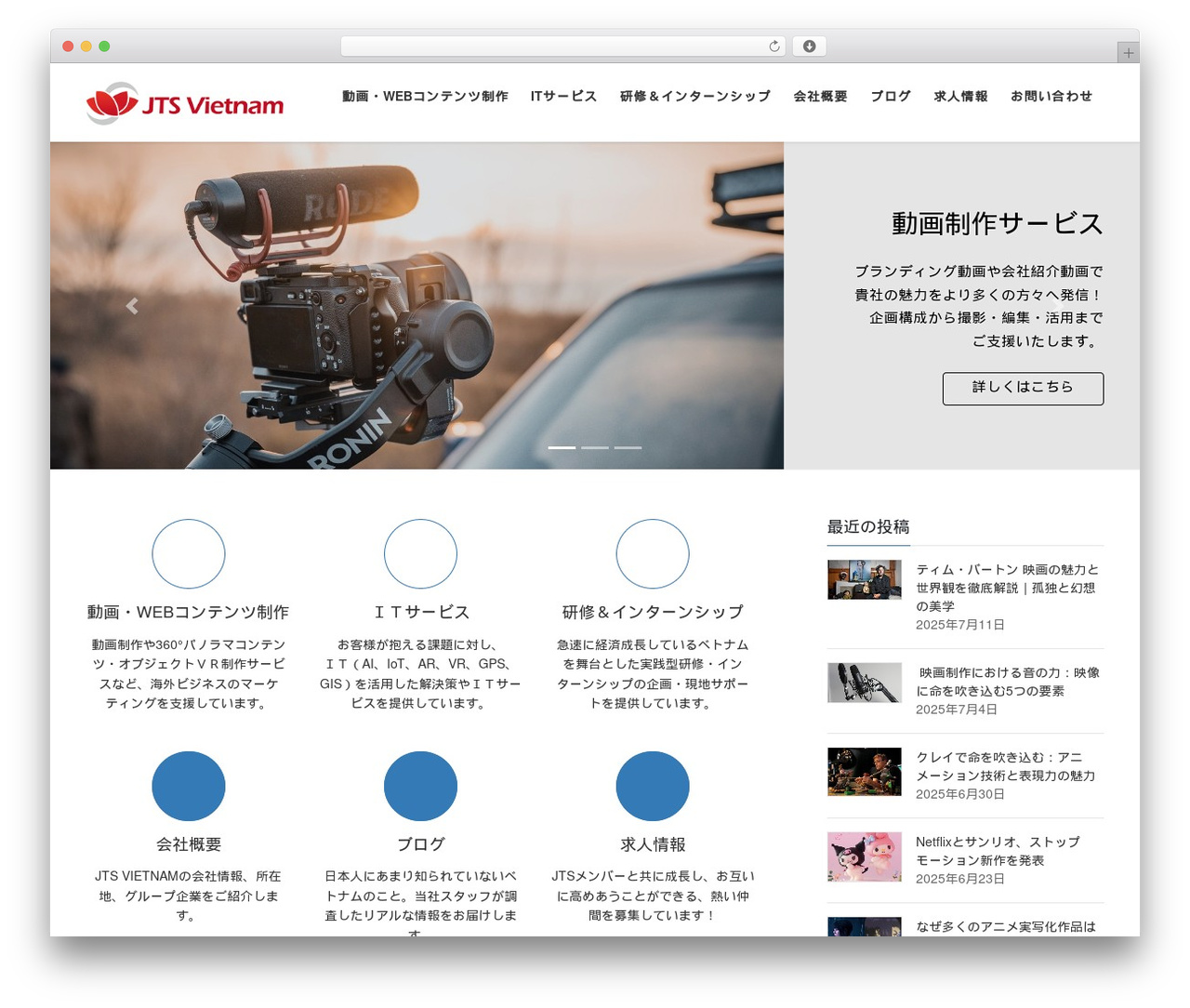
Task: Open a new browser tab with plus button
Action: 1128,53
